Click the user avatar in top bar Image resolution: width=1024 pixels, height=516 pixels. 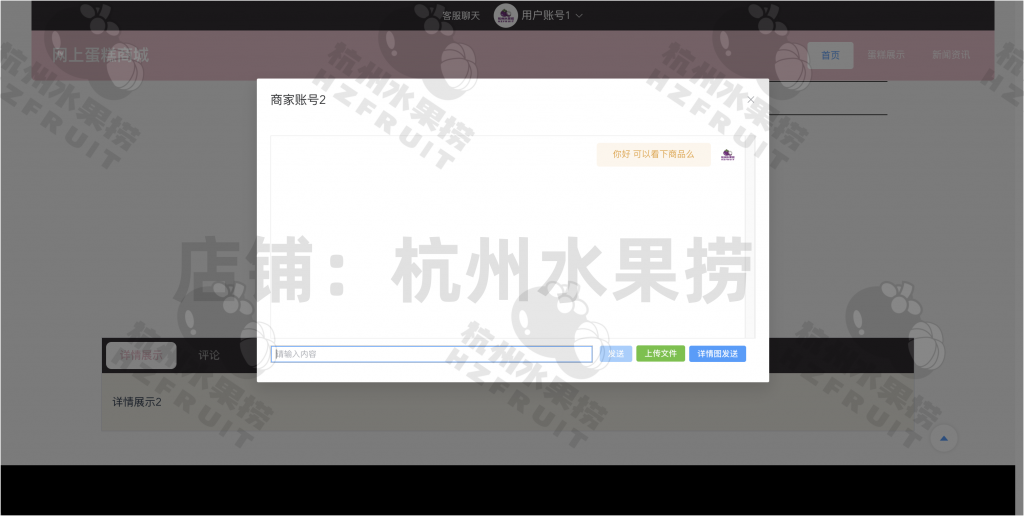[x=505, y=16]
